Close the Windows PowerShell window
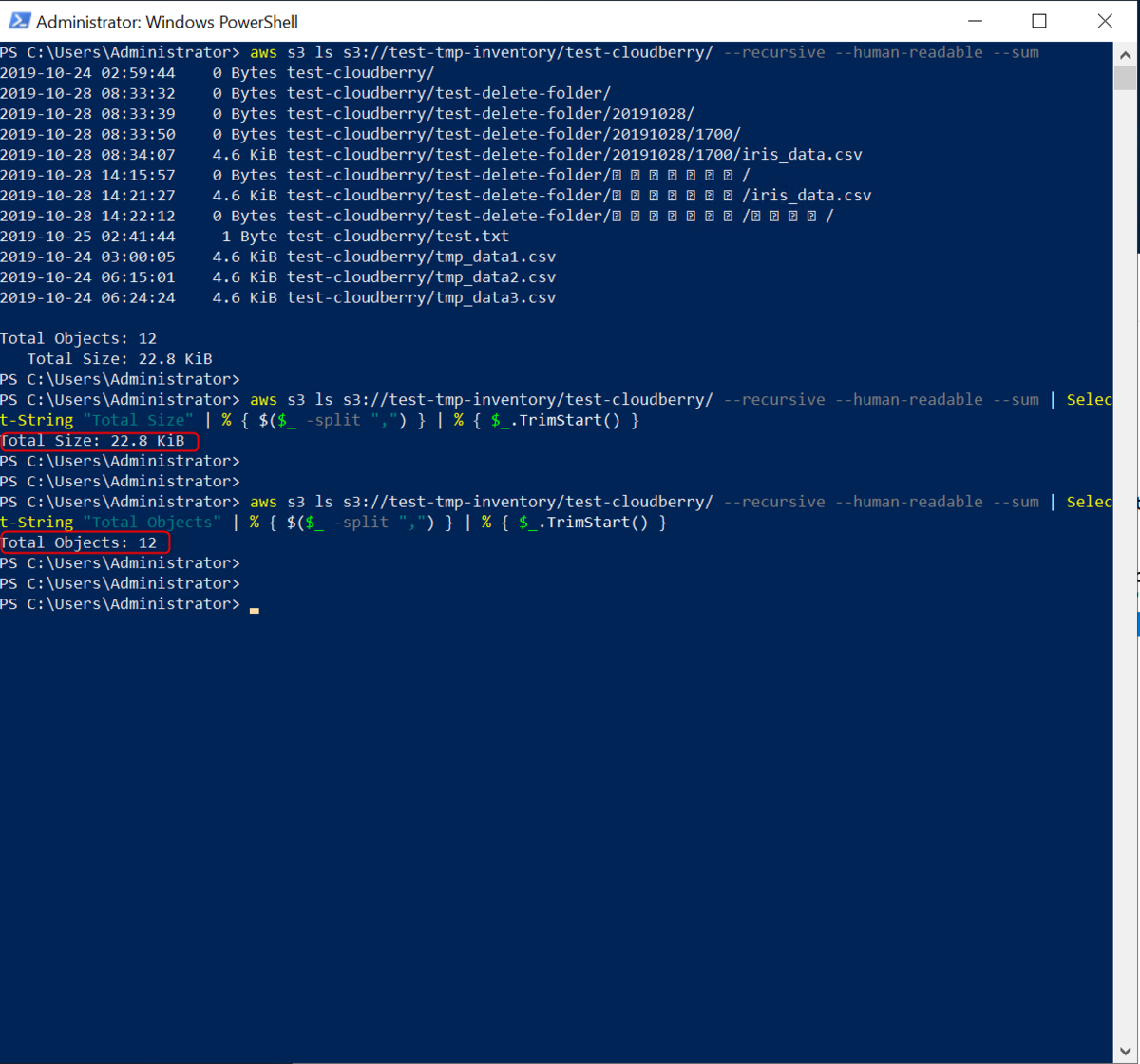 pos(1104,21)
